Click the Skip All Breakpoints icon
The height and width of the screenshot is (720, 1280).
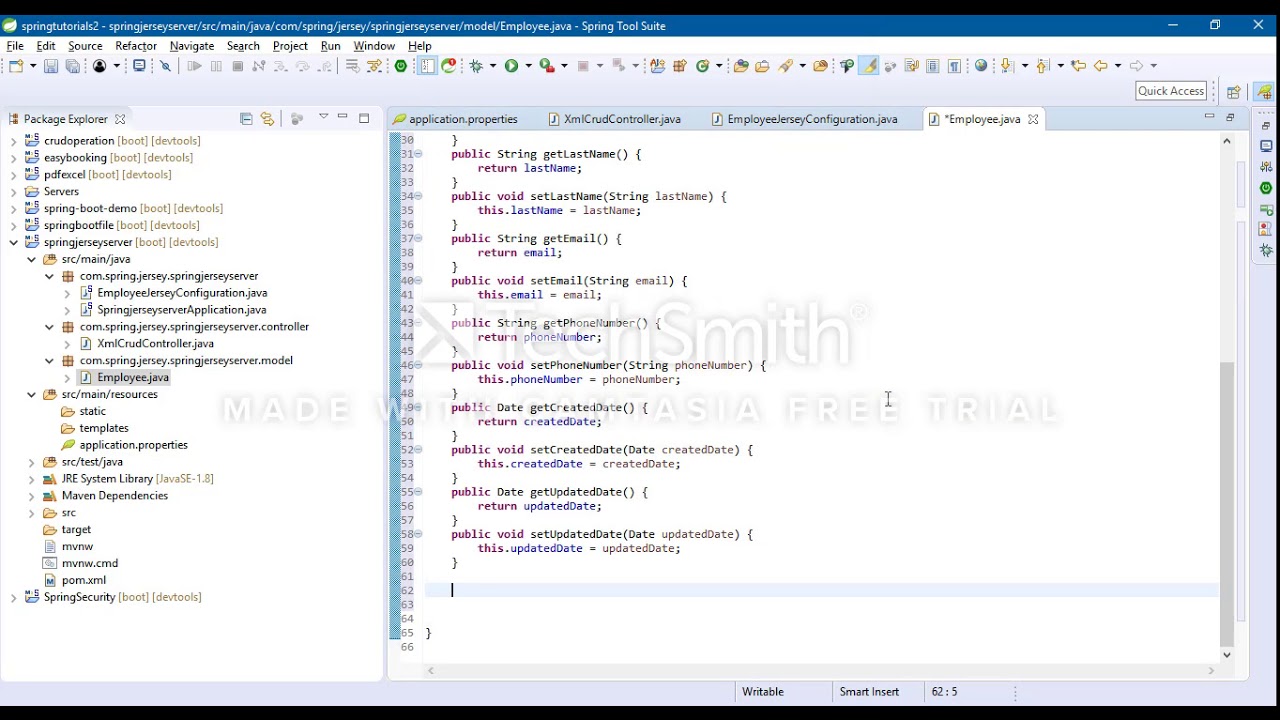(166, 66)
